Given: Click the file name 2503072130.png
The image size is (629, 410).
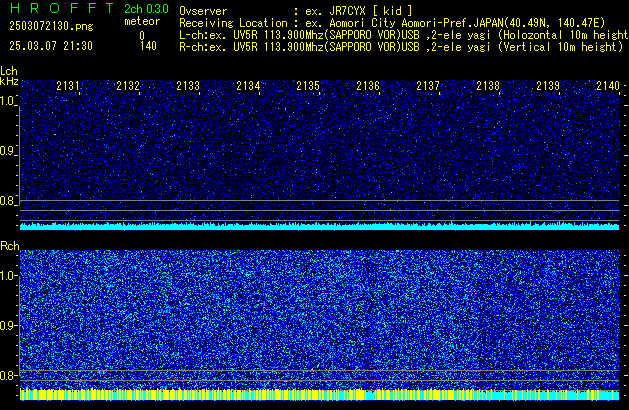Looking at the screenshot, I should point(51,26).
